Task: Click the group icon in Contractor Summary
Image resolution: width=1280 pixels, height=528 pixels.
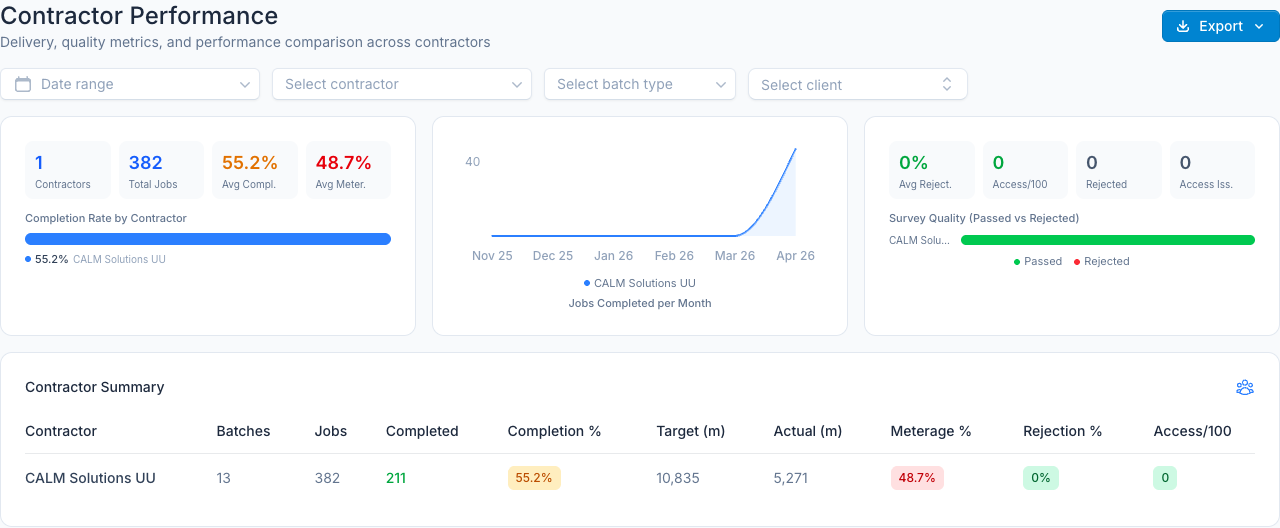Action: point(1245,387)
